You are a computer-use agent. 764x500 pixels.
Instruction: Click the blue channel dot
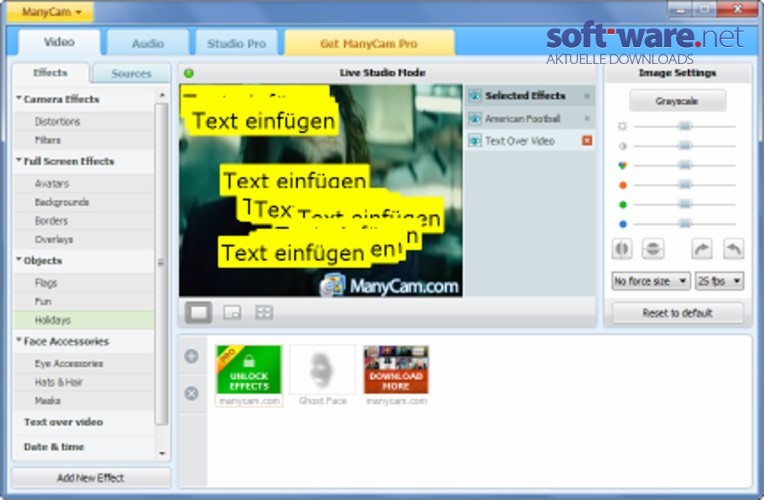pos(622,224)
